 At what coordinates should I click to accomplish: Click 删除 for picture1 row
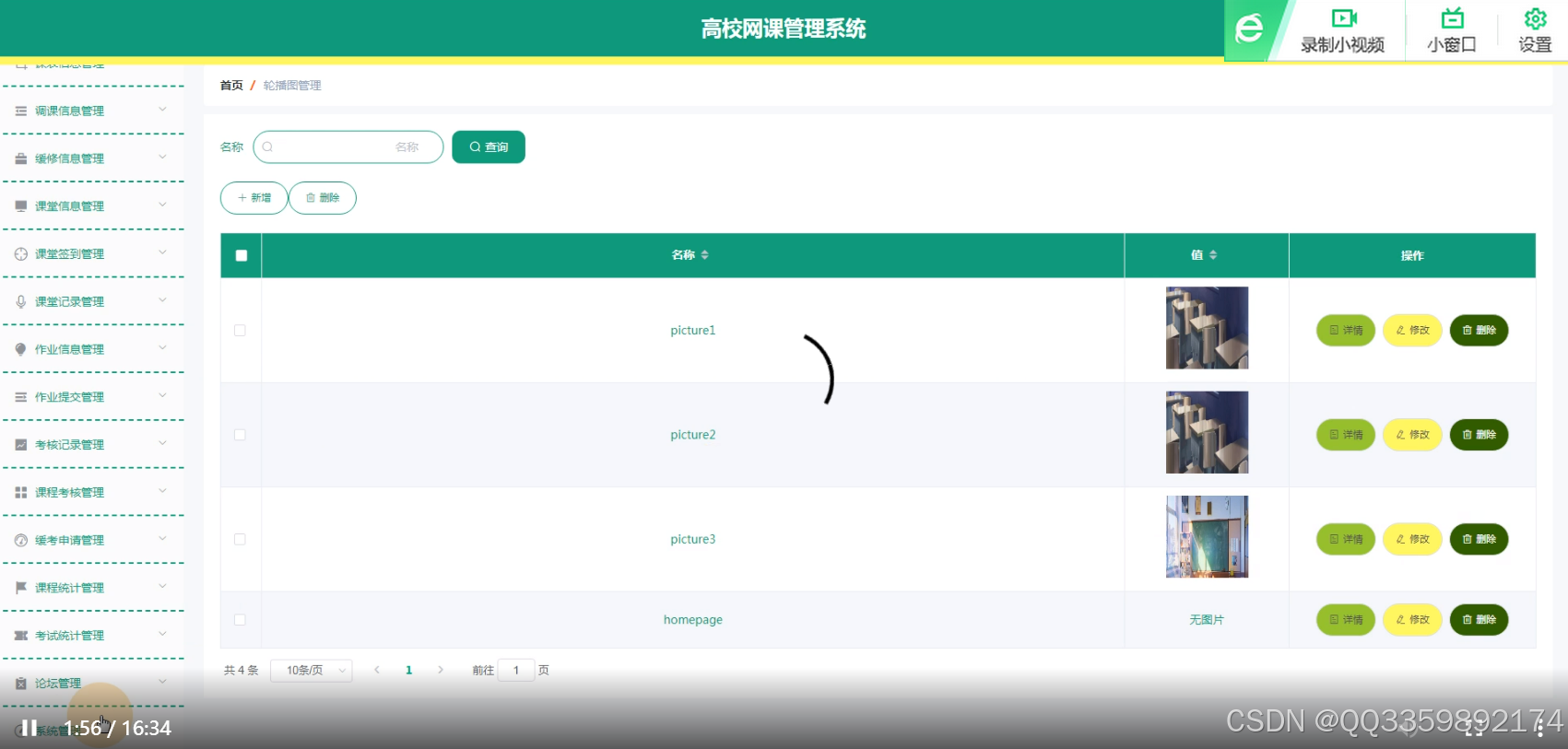click(1479, 330)
